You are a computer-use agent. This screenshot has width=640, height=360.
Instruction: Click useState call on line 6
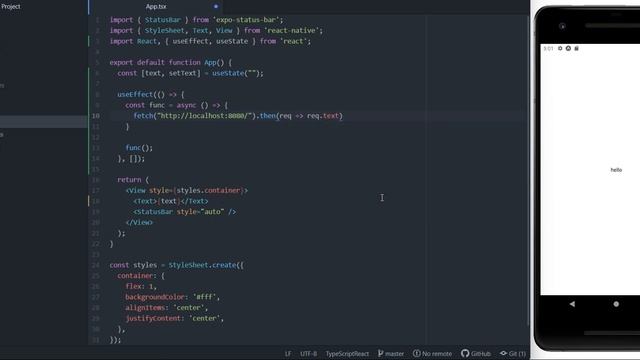[x=228, y=73]
